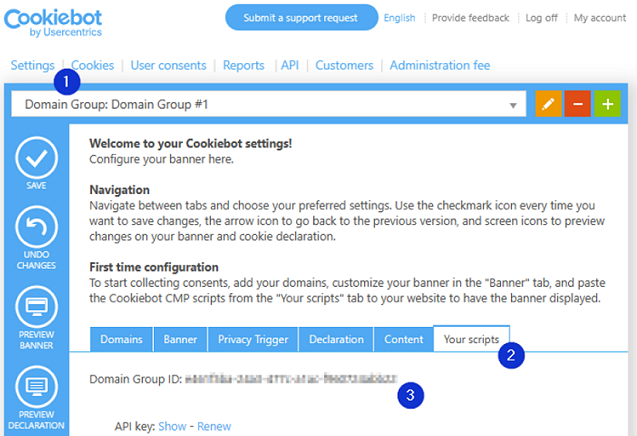
Task: Click the orange edit pencil icon
Action: 547,104
